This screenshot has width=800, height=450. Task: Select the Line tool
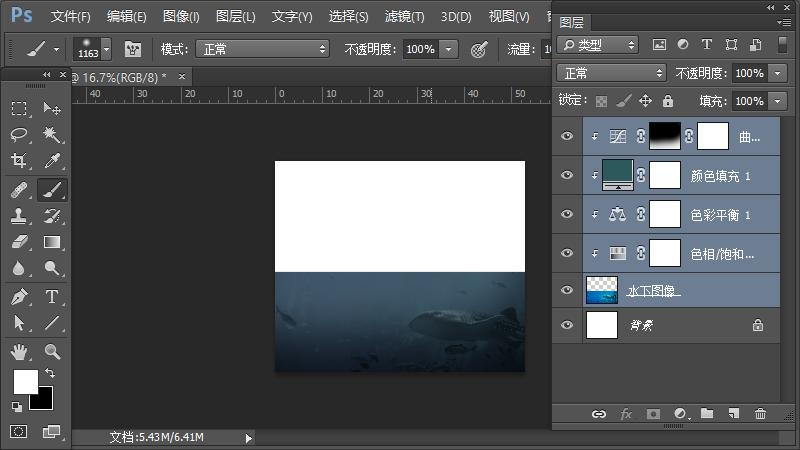coord(52,323)
